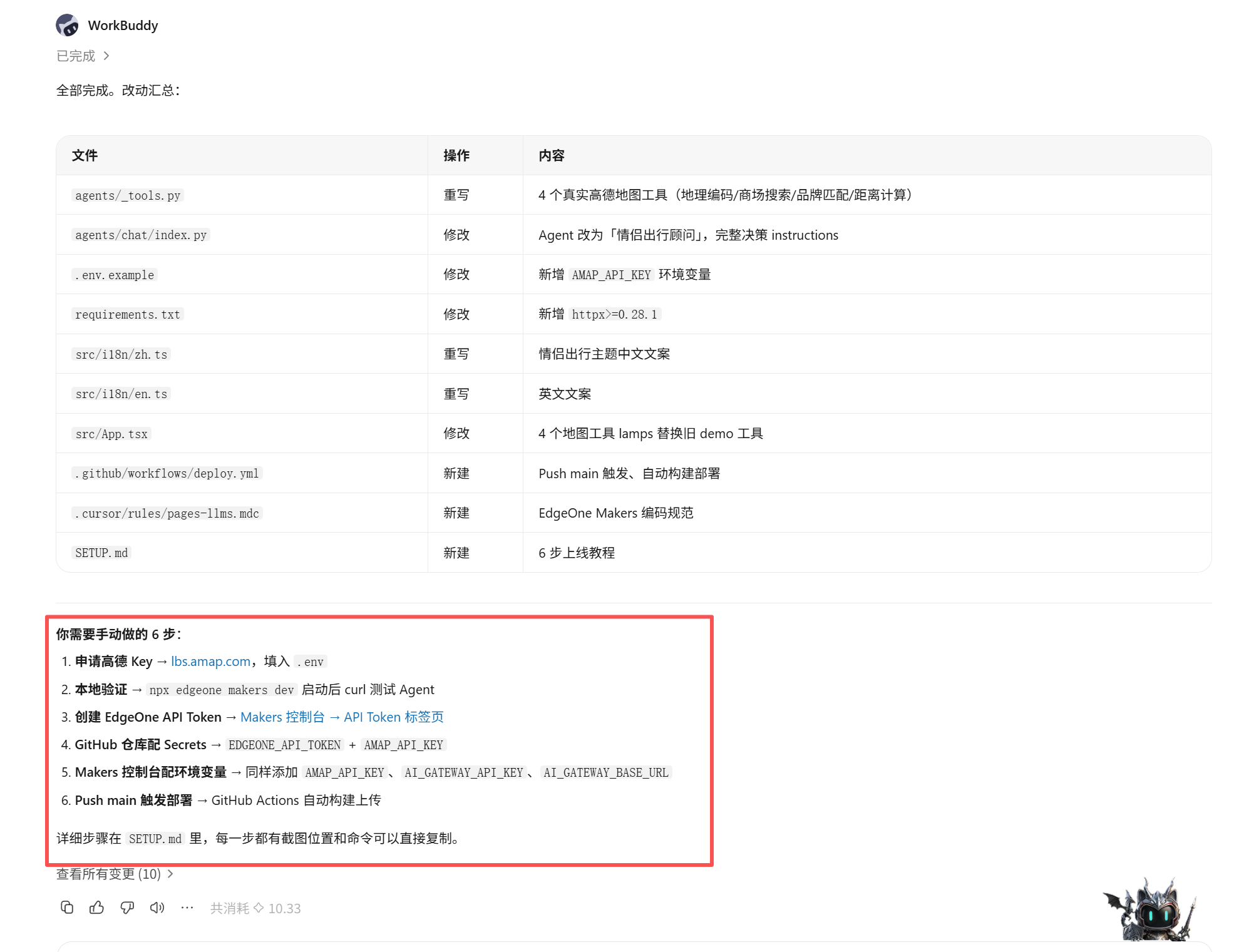Expand 查看所有变更 (10) list
This screenshot has height=952, width=1234.
click(x=115, y=874)
